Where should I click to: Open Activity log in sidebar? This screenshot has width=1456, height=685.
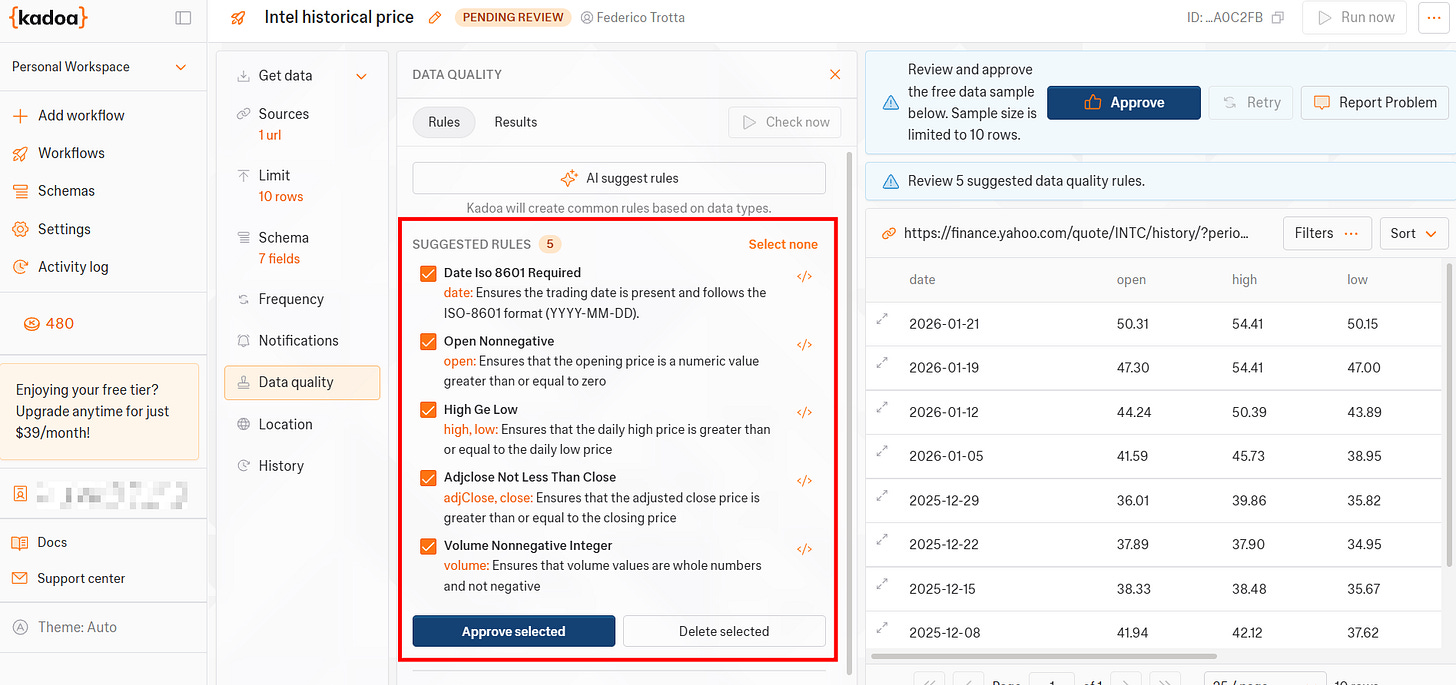[x=60, y=267]
